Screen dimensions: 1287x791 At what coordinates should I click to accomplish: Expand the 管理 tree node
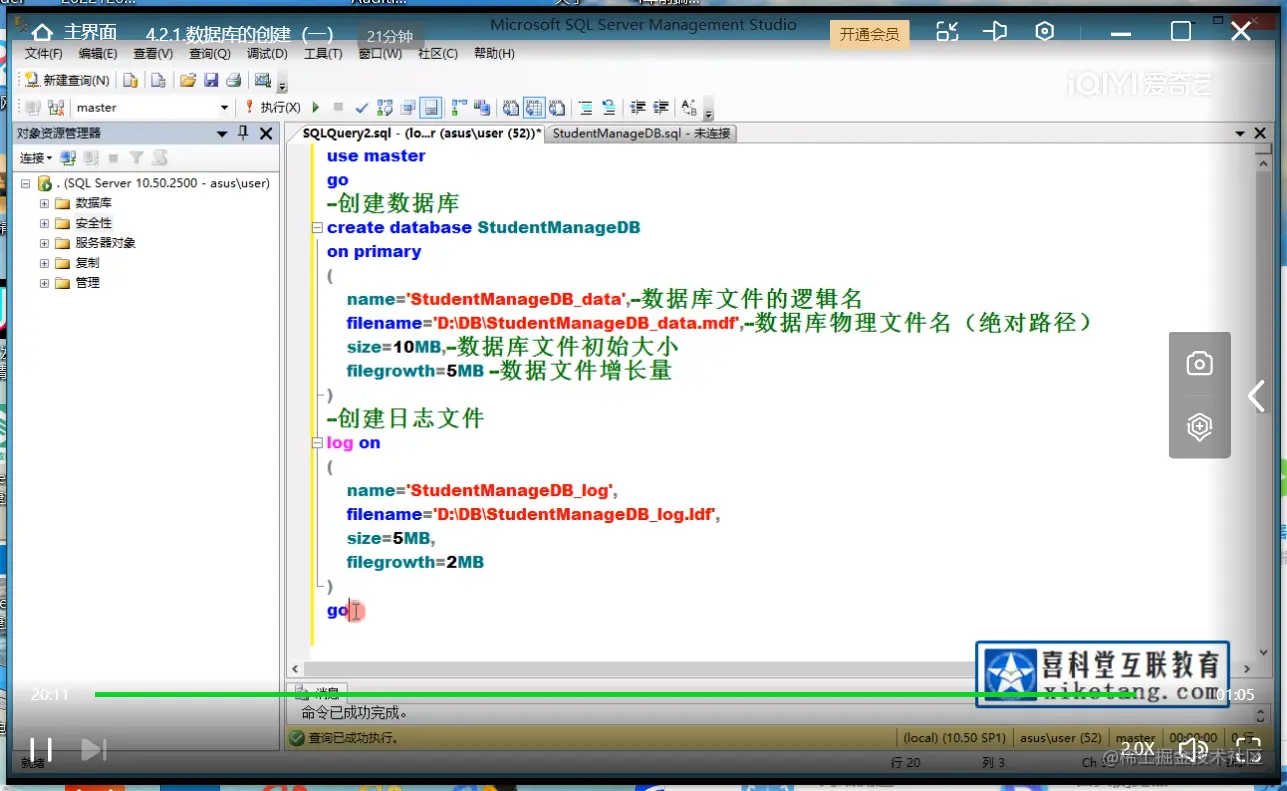(x=44, y=283)
